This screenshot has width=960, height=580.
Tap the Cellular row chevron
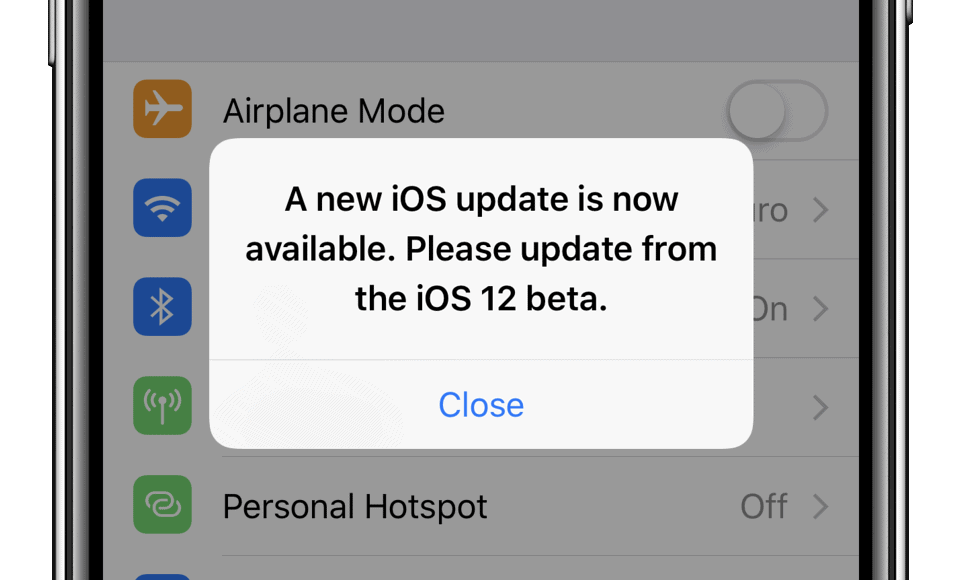pos(820,408)
